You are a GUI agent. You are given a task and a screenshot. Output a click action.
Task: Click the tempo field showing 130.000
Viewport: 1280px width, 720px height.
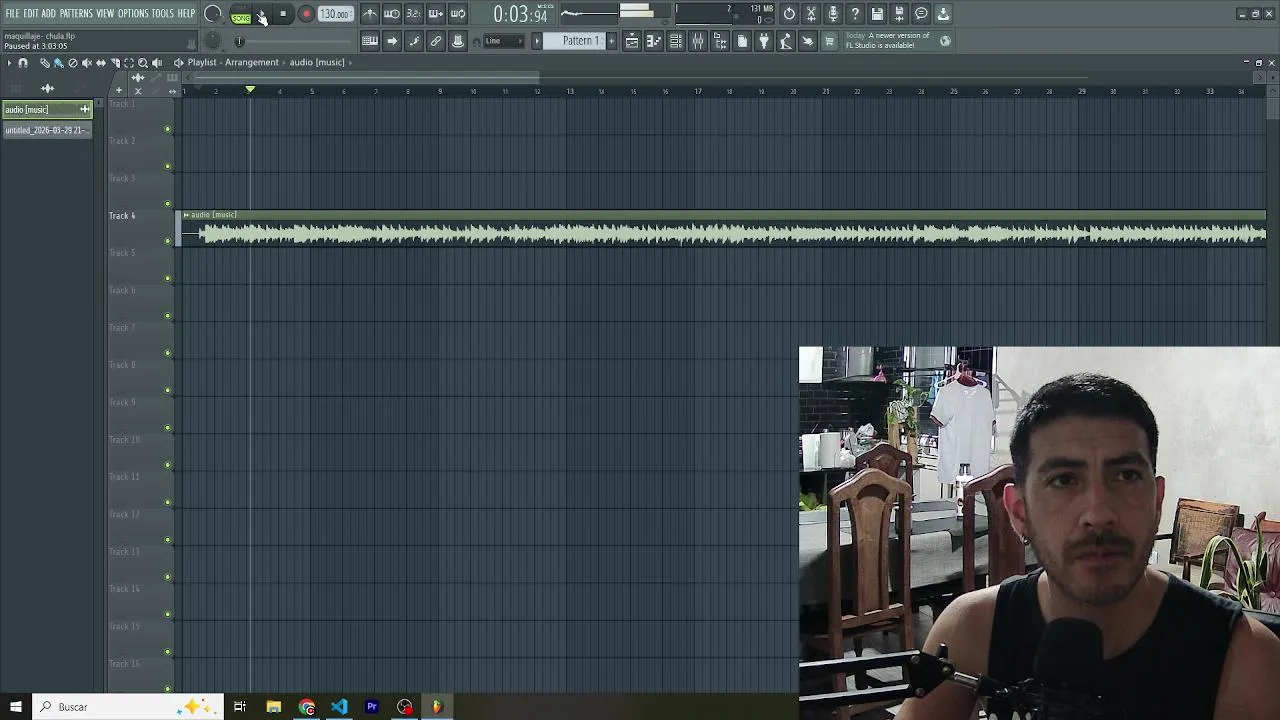[335, 14]
